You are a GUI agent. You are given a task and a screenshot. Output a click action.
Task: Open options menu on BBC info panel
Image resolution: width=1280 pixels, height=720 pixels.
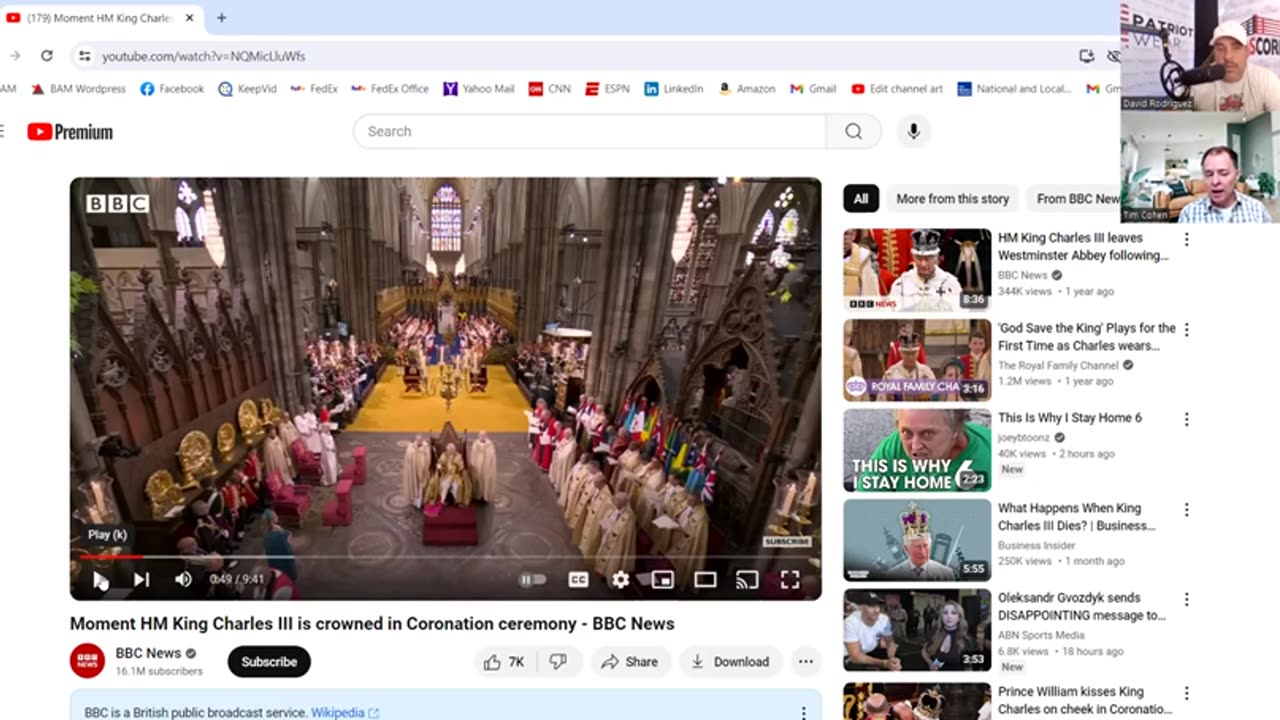pos(803,713)
